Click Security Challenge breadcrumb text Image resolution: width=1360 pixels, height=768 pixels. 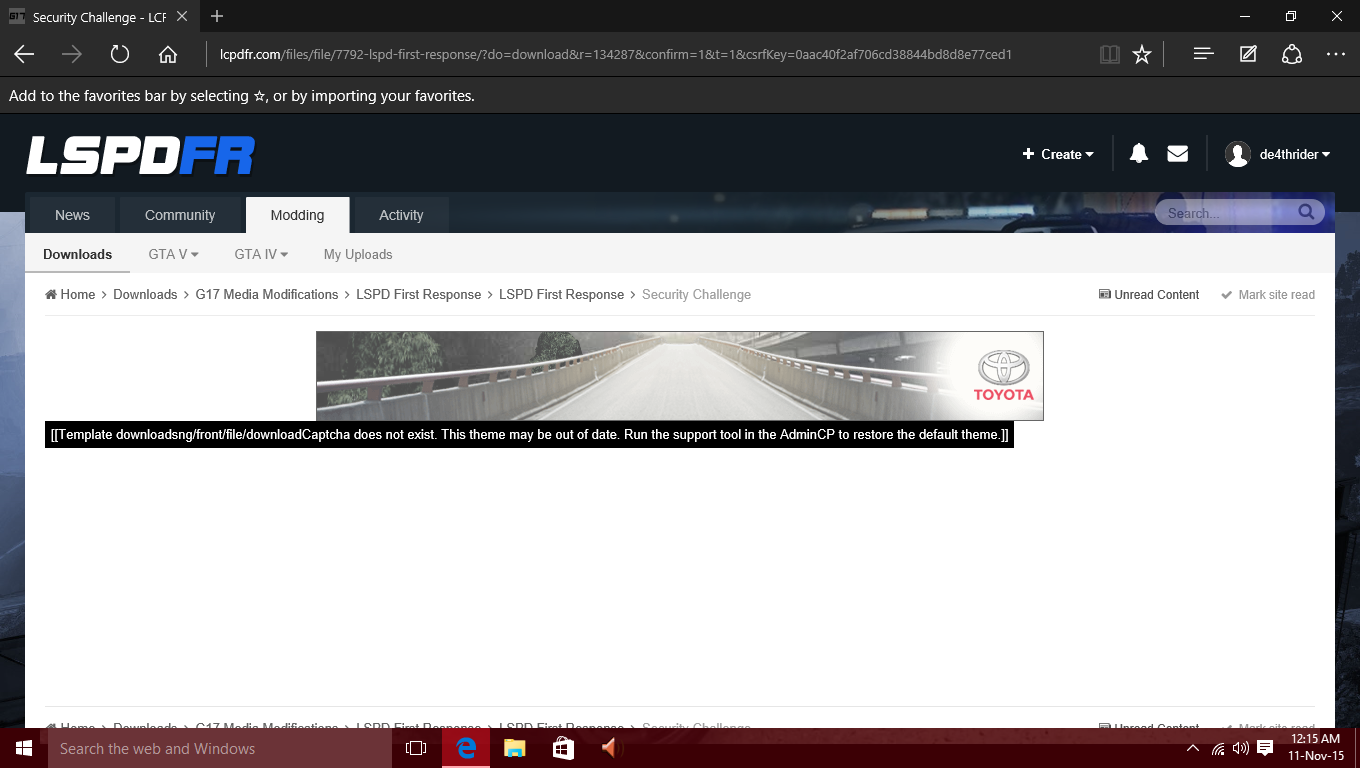(696, 294)
